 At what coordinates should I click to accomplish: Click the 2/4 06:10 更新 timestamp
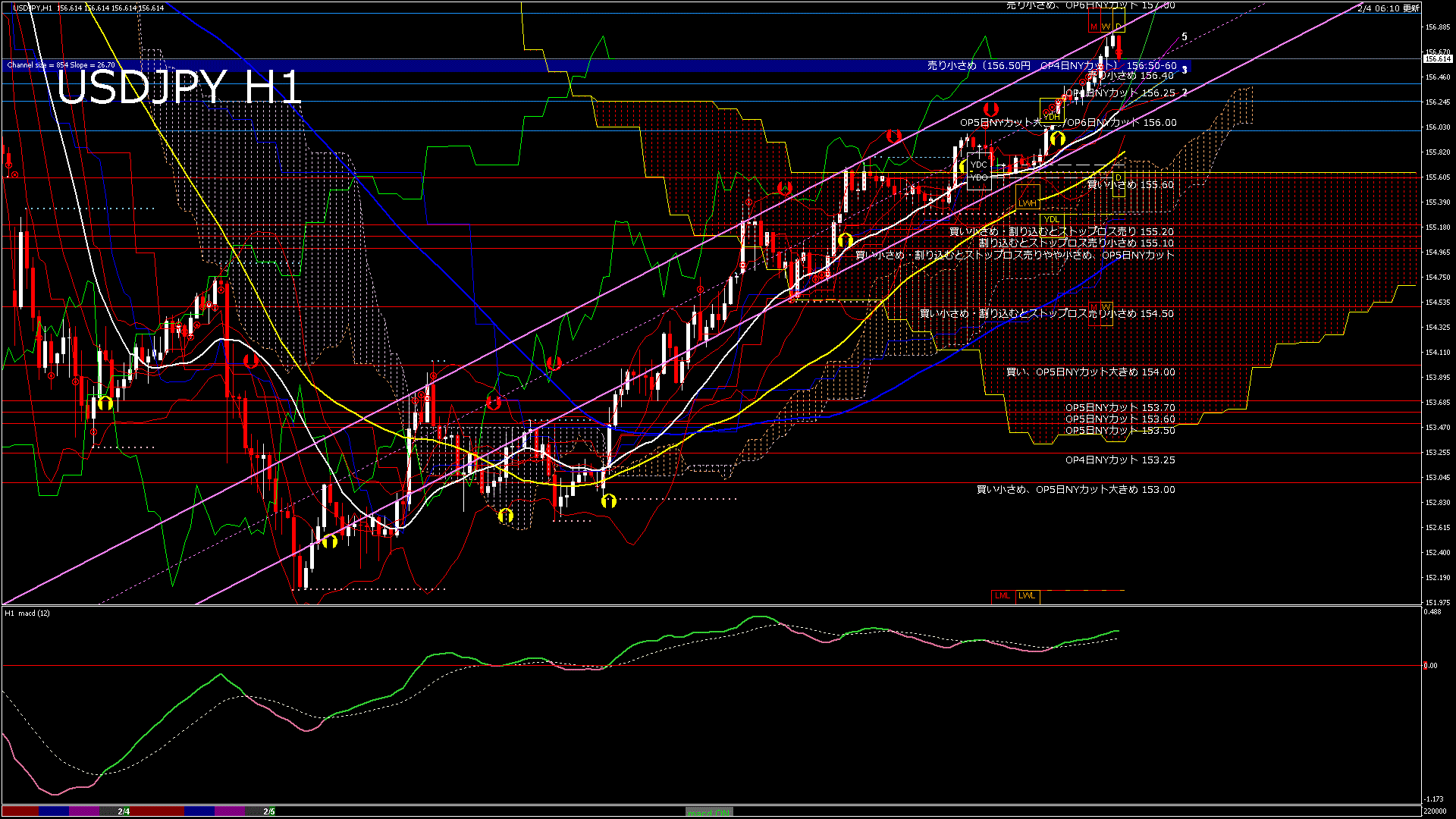(1388, 8)
